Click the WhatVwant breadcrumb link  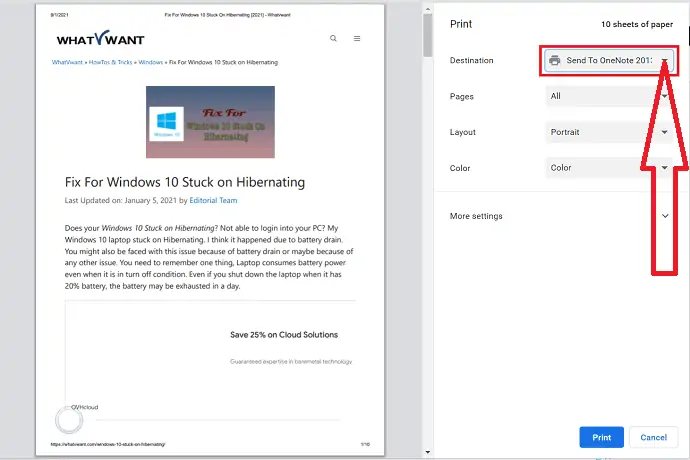pos(67,63)
